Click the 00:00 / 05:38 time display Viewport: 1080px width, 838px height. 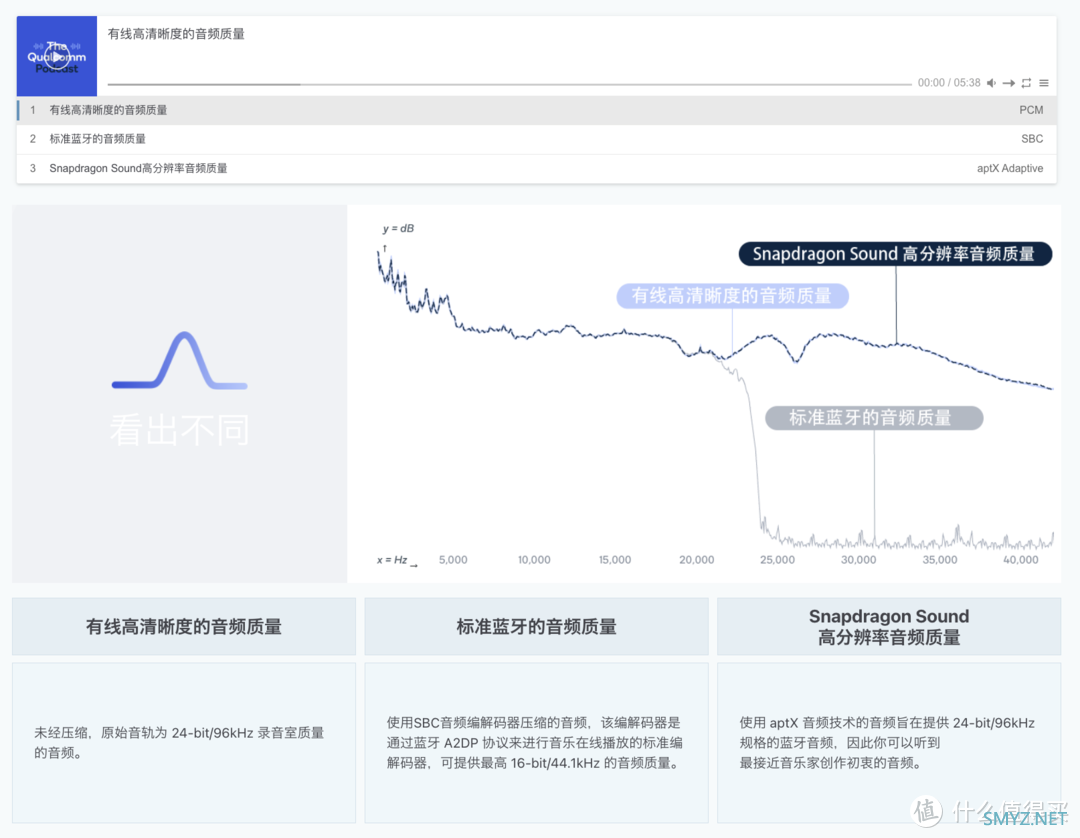948,83
